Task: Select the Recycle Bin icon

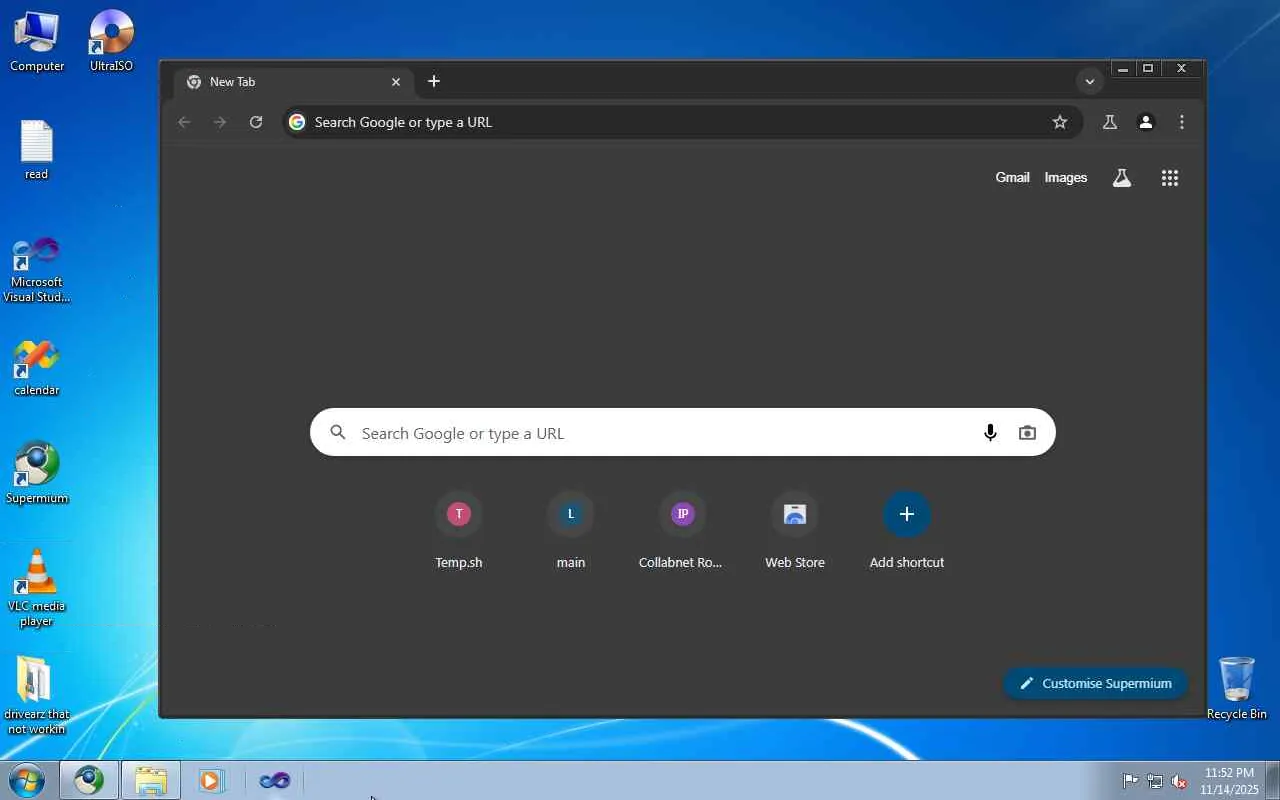Action: (x=1237, y=688)
